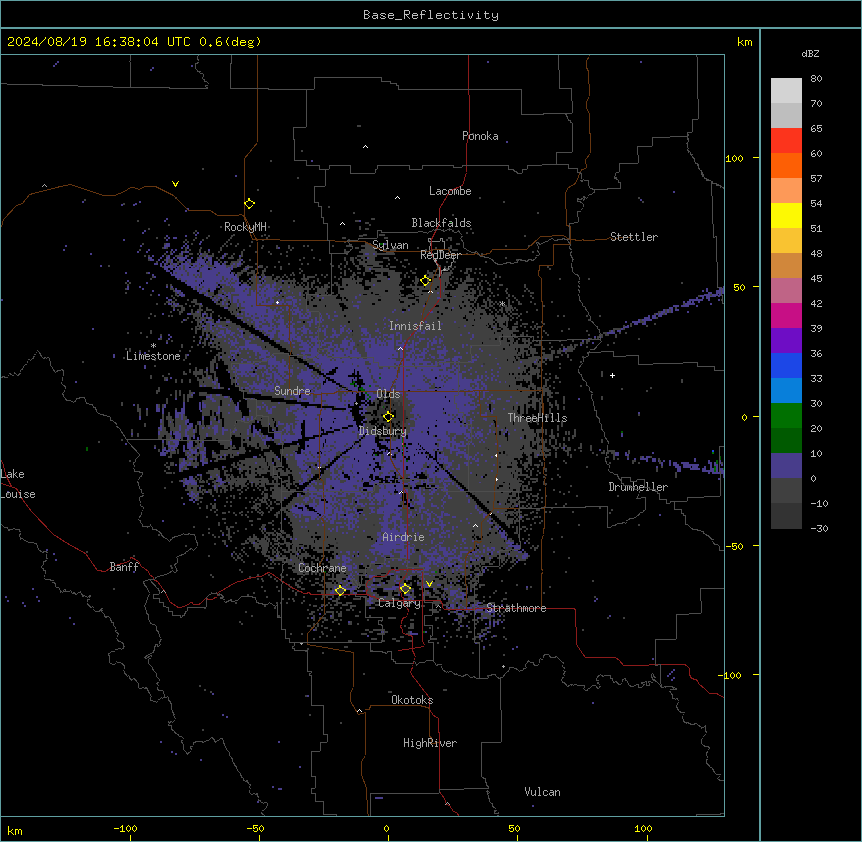Pick the yellow diamond marker under the Cochrane label
The image size is (862, 842).
(x=340, y=590)
